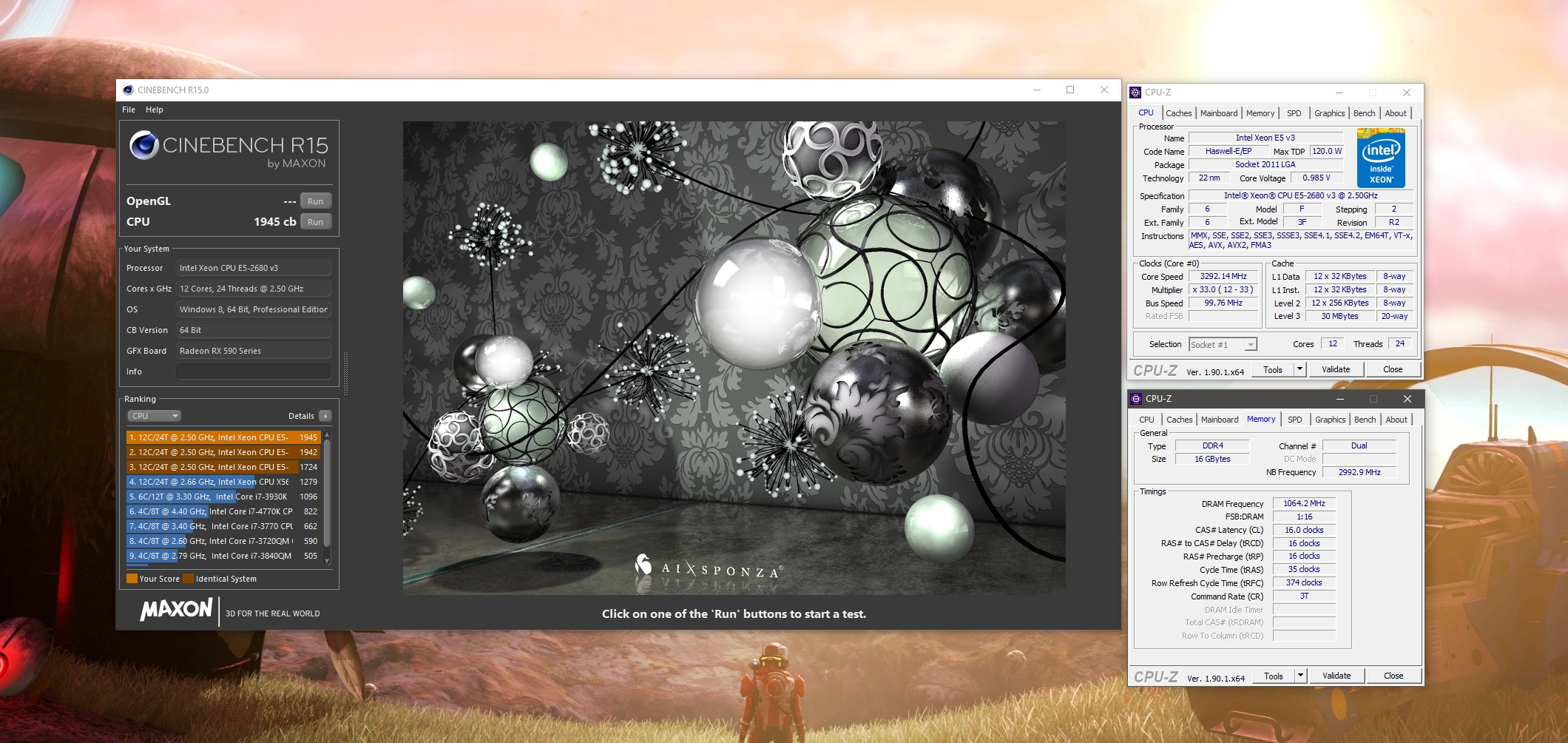Select ranking row 6 Core i7-4770K
Image resolution: width=1568 pixels, height=743 pixels.
[x=223, y=511]
